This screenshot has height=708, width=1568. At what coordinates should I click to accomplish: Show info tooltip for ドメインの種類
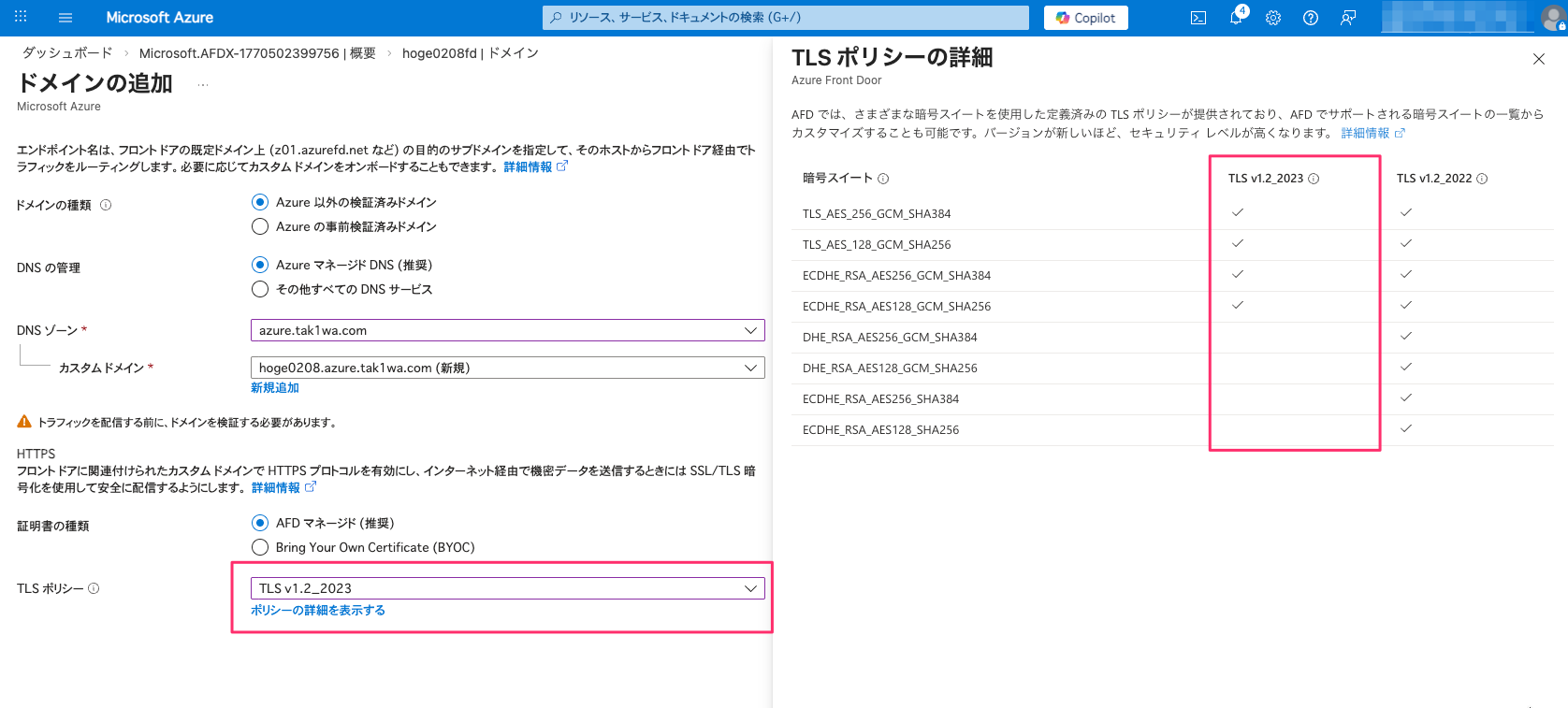[x=106, y=205]
